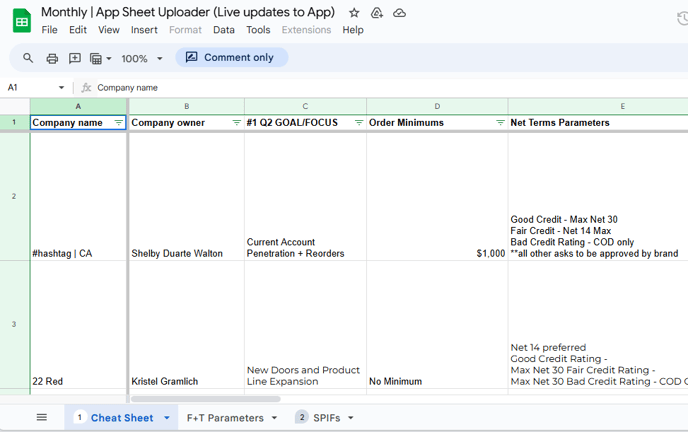Open the zoom level 100% dropdown
The width and height of the screenshot is (688, 432).
tap(141, 59)
